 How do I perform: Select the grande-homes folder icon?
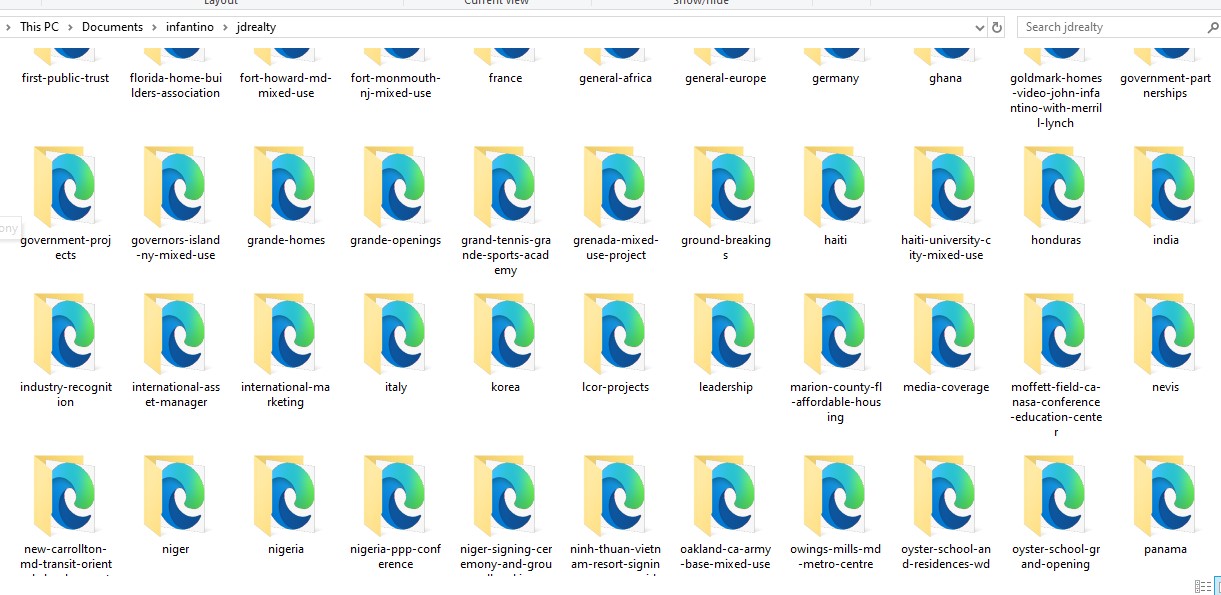pos(285,188)
